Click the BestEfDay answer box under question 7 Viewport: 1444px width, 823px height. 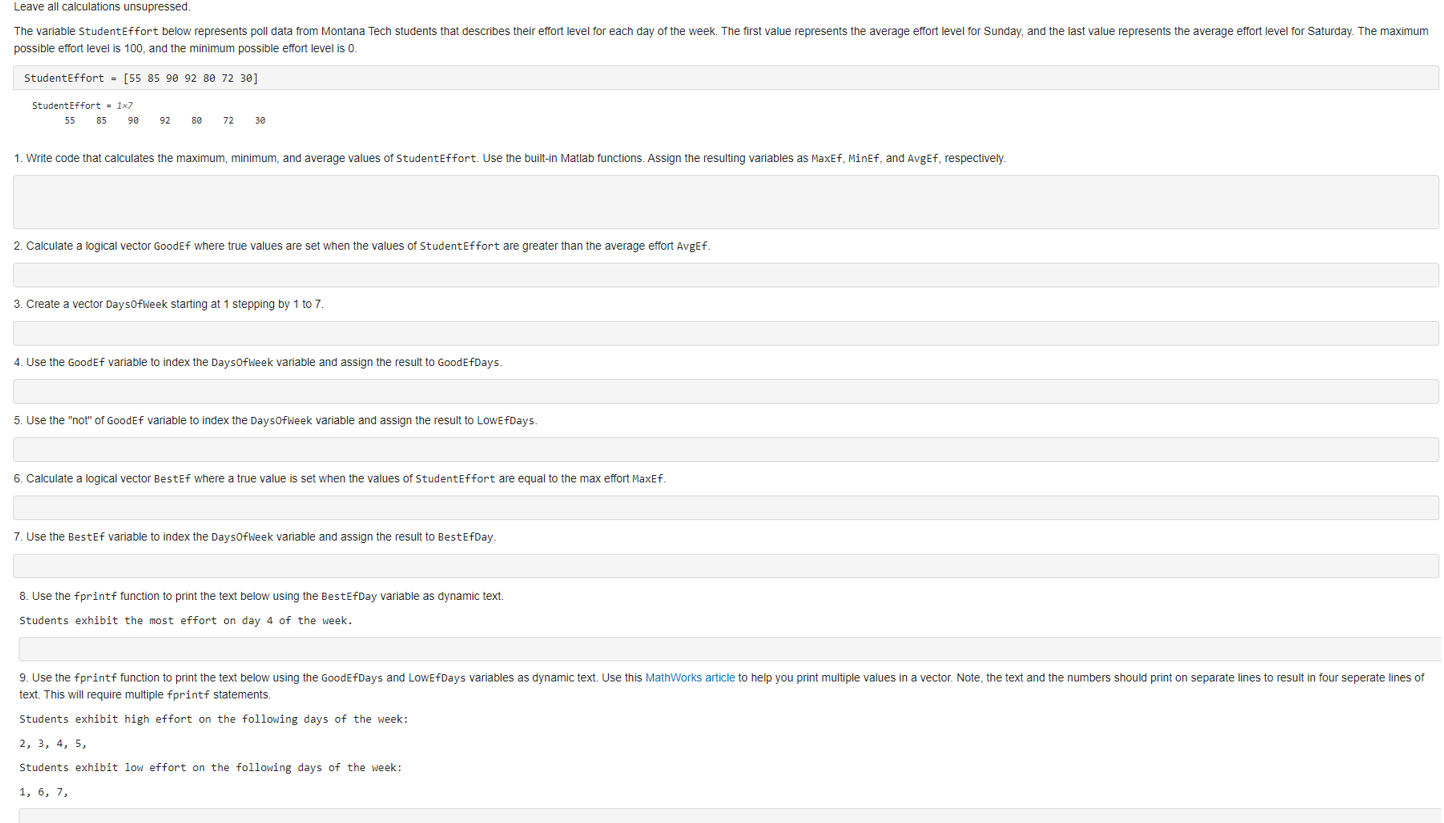pyautogui.click(x=724, y=565)
